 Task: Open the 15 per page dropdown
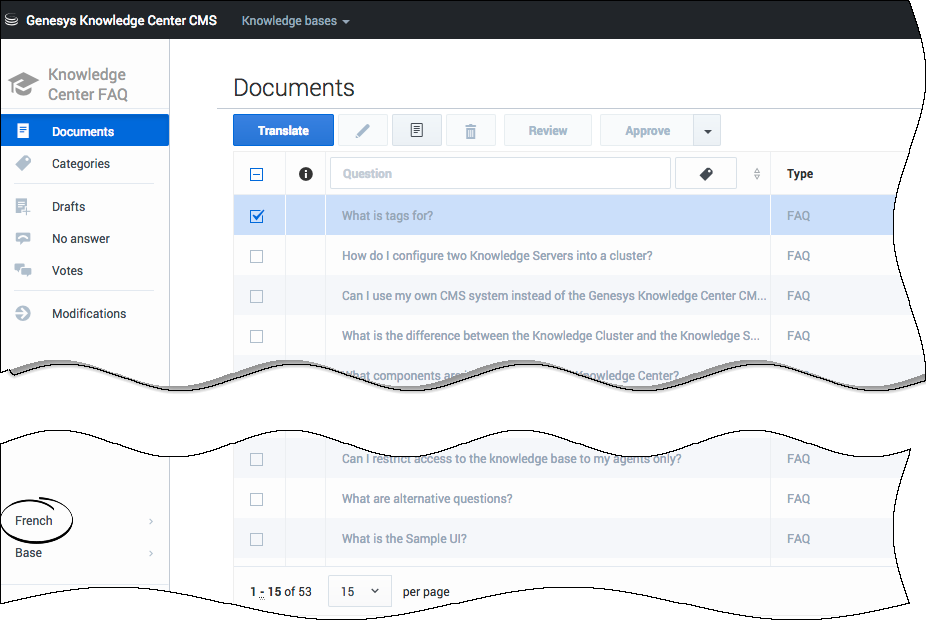pos(359,591)
